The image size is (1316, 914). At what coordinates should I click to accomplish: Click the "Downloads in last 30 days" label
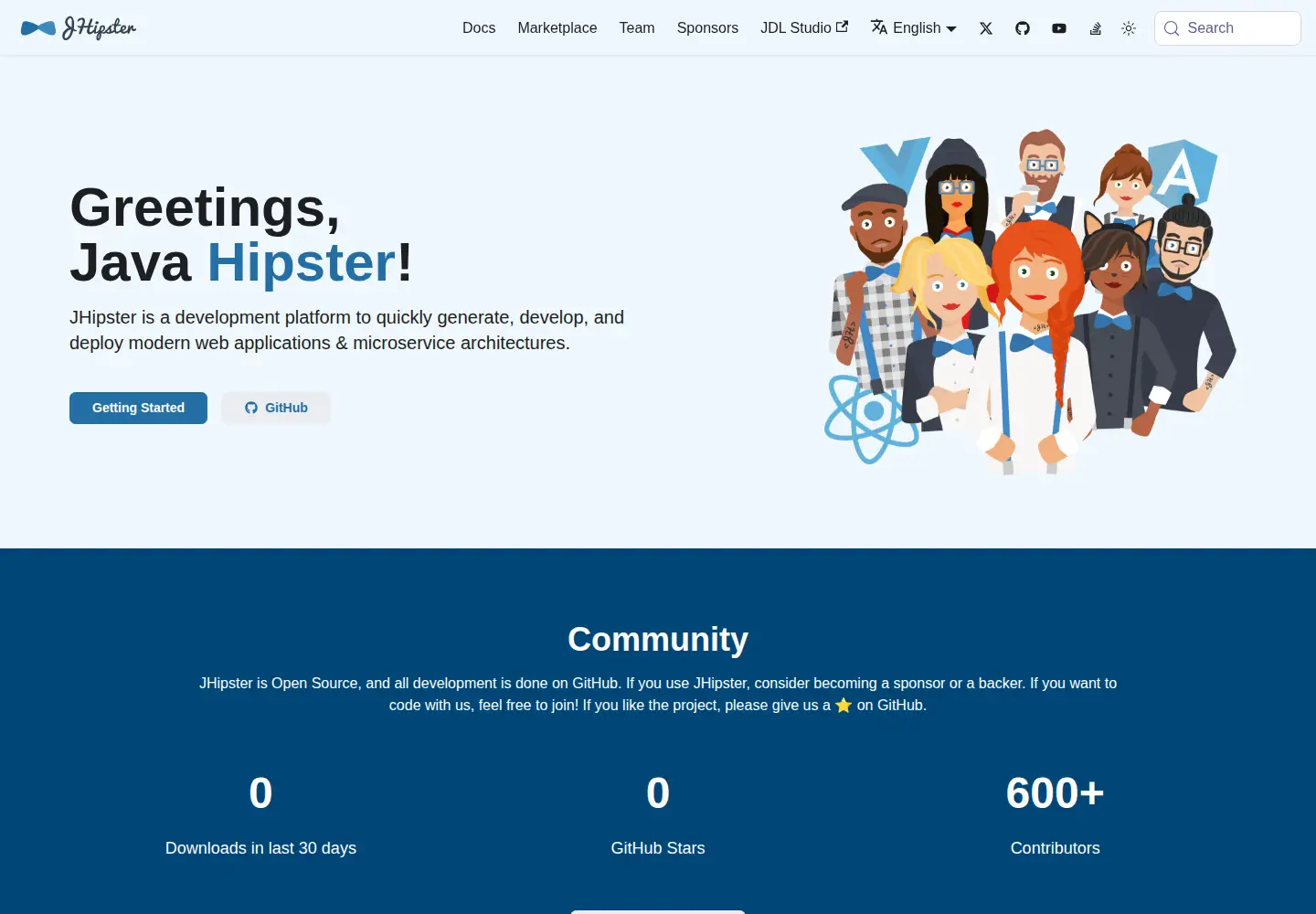(260, 848)
